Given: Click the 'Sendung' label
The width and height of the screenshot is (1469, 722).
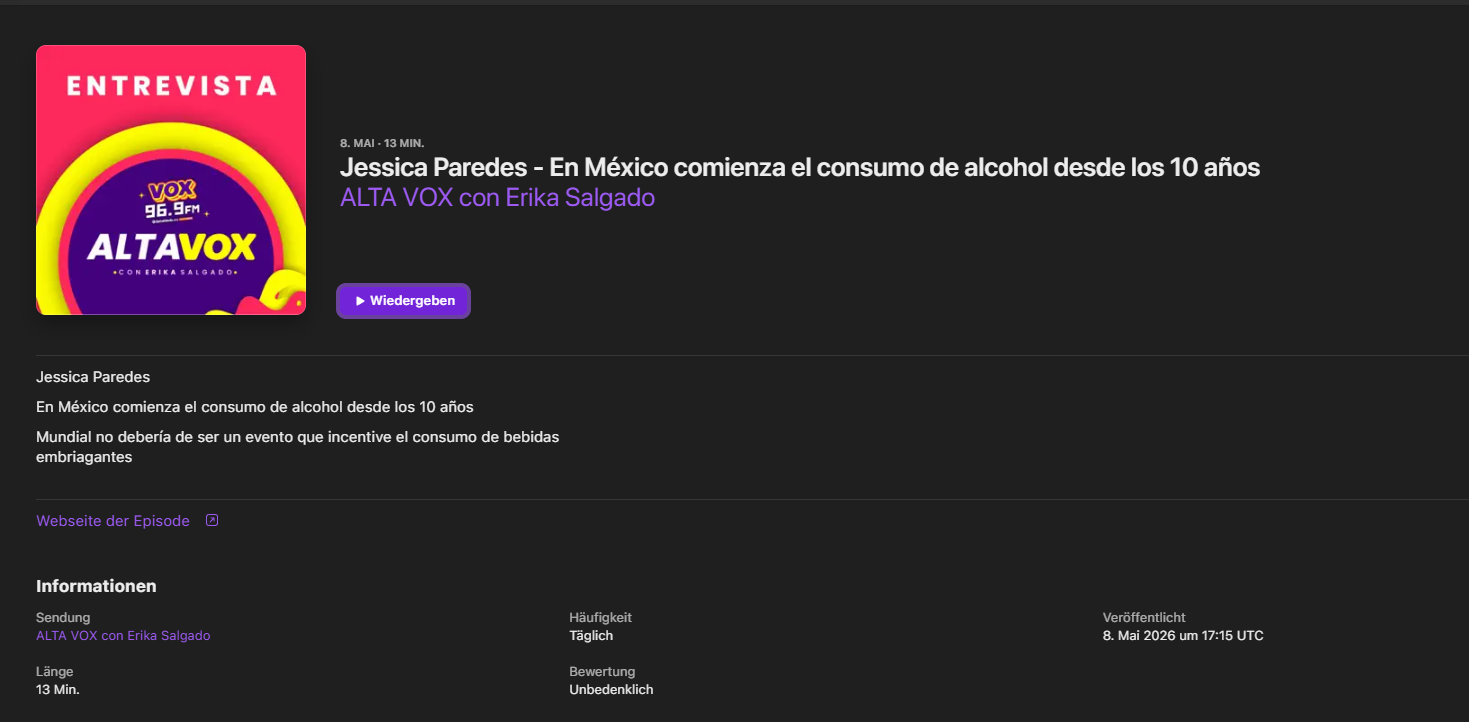Looking at the screenshot, I should click(63, 618).
